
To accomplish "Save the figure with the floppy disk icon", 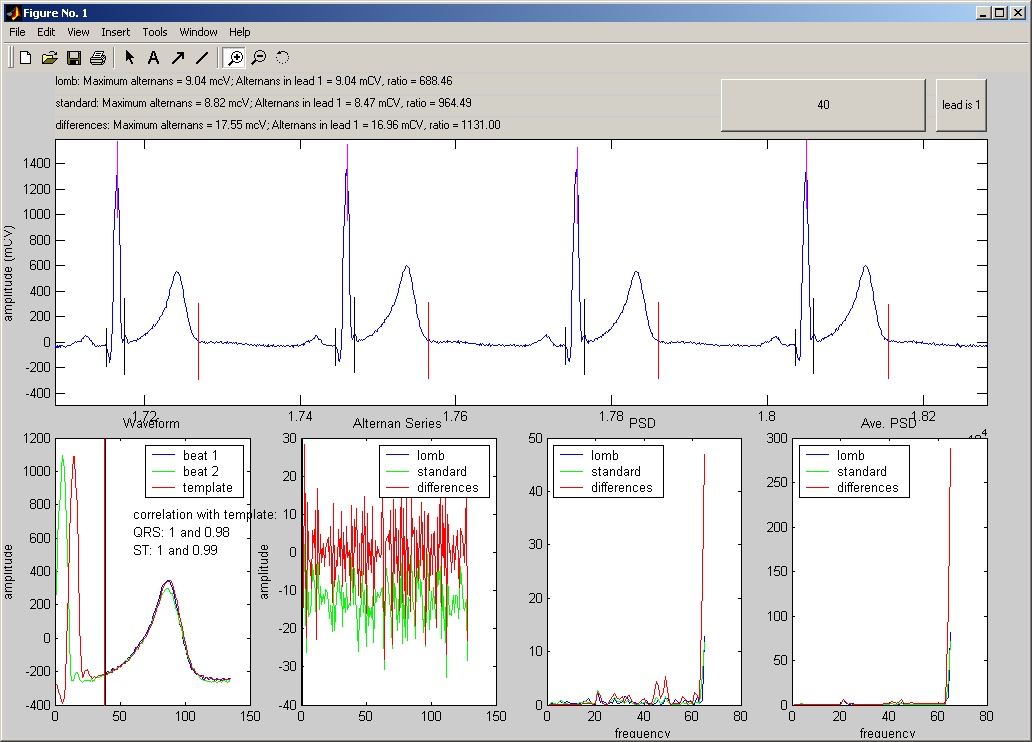I will coord(74,58).
